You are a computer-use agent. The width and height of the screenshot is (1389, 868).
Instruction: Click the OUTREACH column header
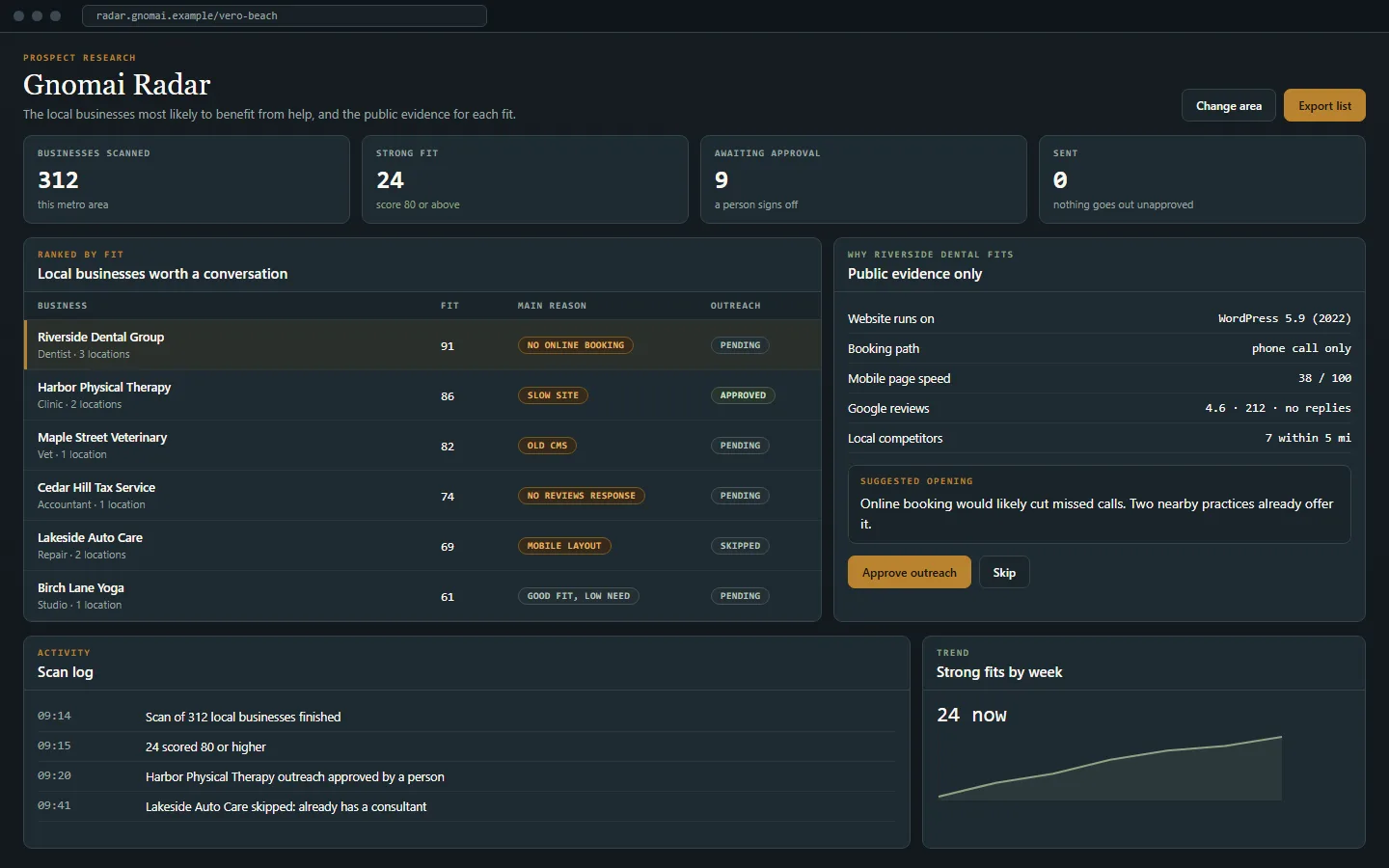coord(736,306)
